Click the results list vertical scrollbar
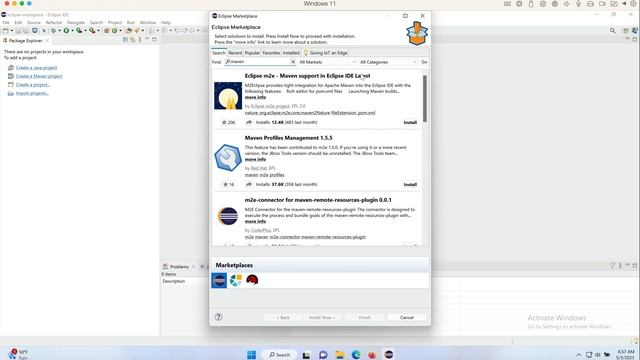This screenshot has width=640, height=360. (425, 98)
